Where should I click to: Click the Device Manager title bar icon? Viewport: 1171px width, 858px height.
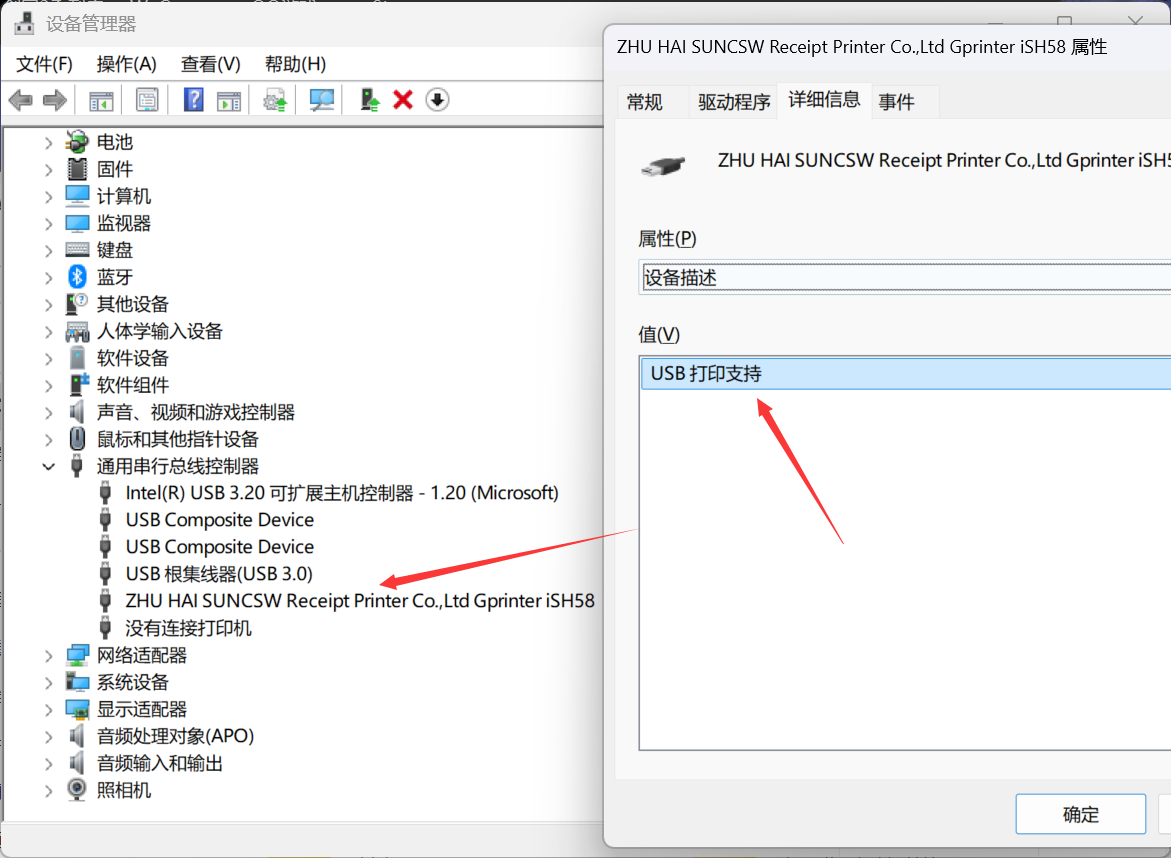click(25, 24)
